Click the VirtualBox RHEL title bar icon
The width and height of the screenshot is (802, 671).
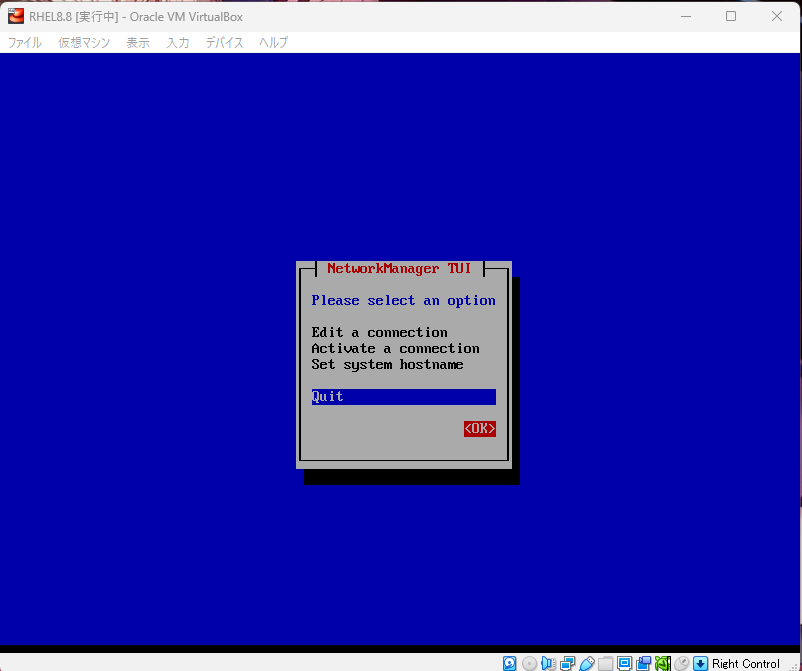point(16,16)
